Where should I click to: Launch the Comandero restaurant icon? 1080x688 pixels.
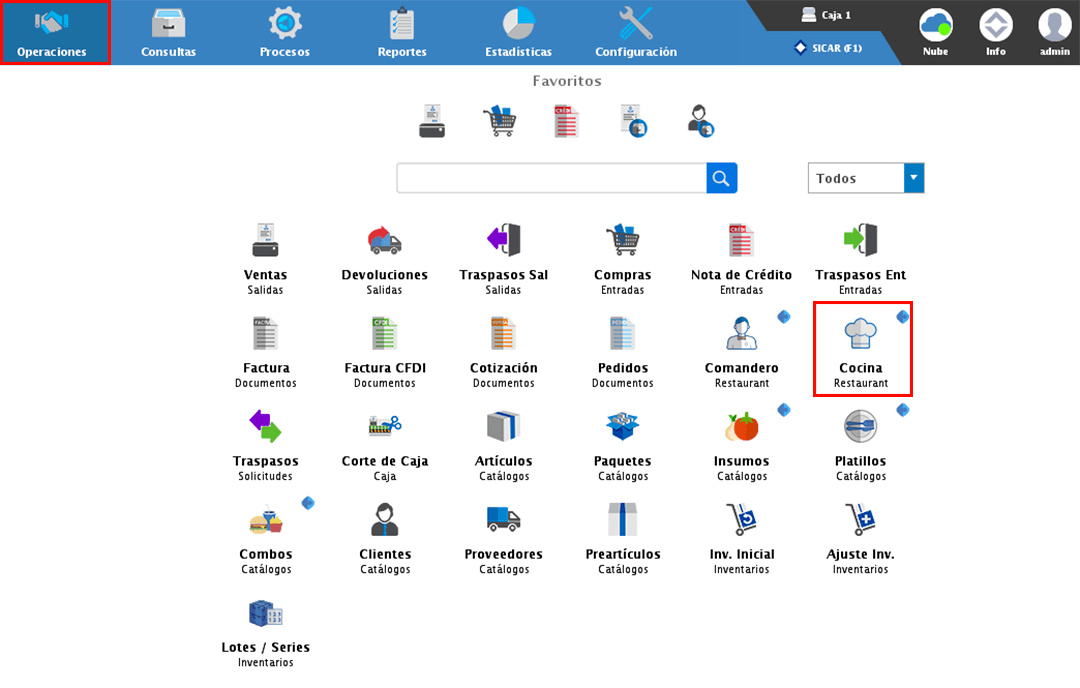(741, 333)
